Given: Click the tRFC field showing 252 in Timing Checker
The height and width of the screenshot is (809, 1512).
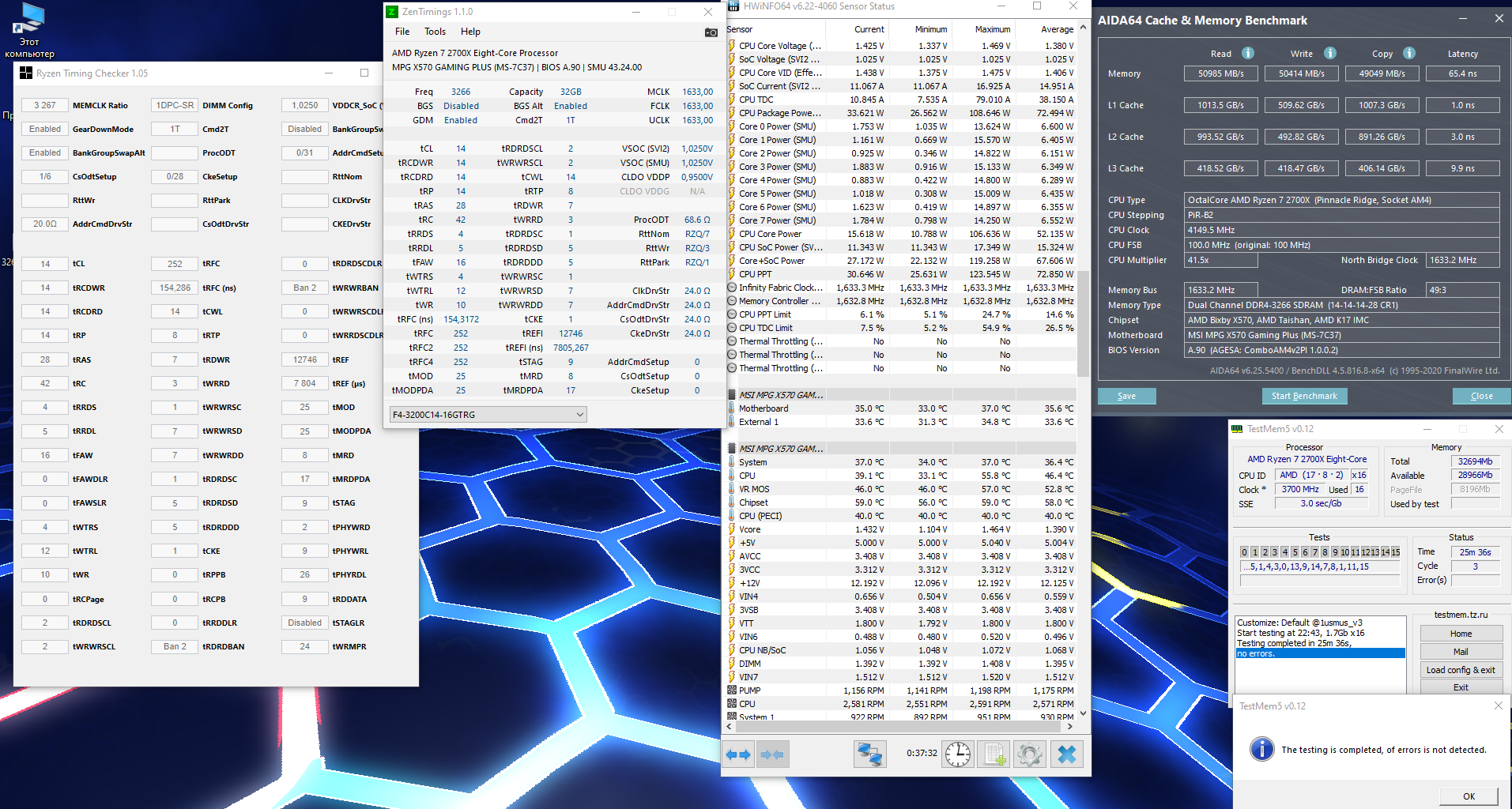Looking at the screenshot, I should pyautogui.click(x=175, y=264).
